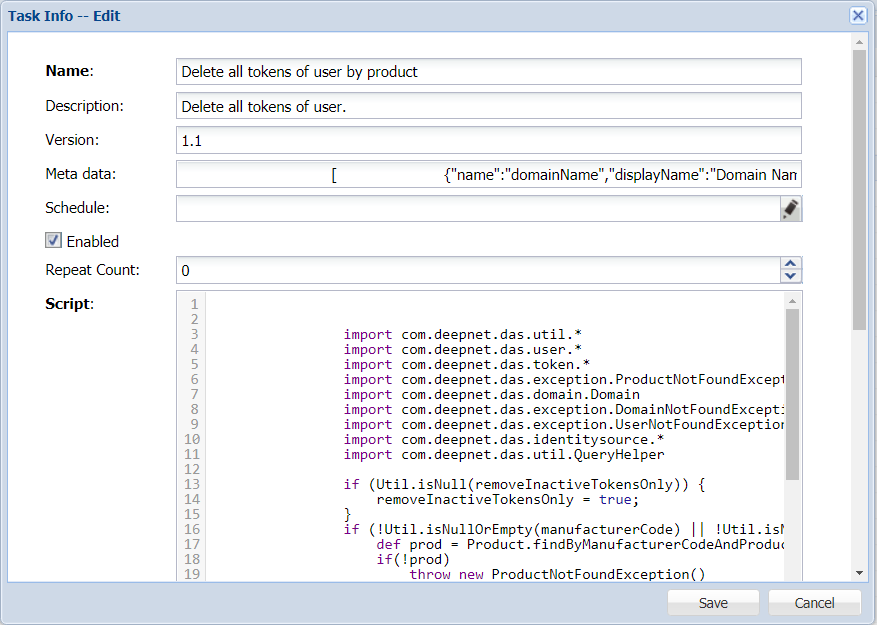877x625 pixels.
Task: Increase Repeat Count with up arrow
Action: 790,264
